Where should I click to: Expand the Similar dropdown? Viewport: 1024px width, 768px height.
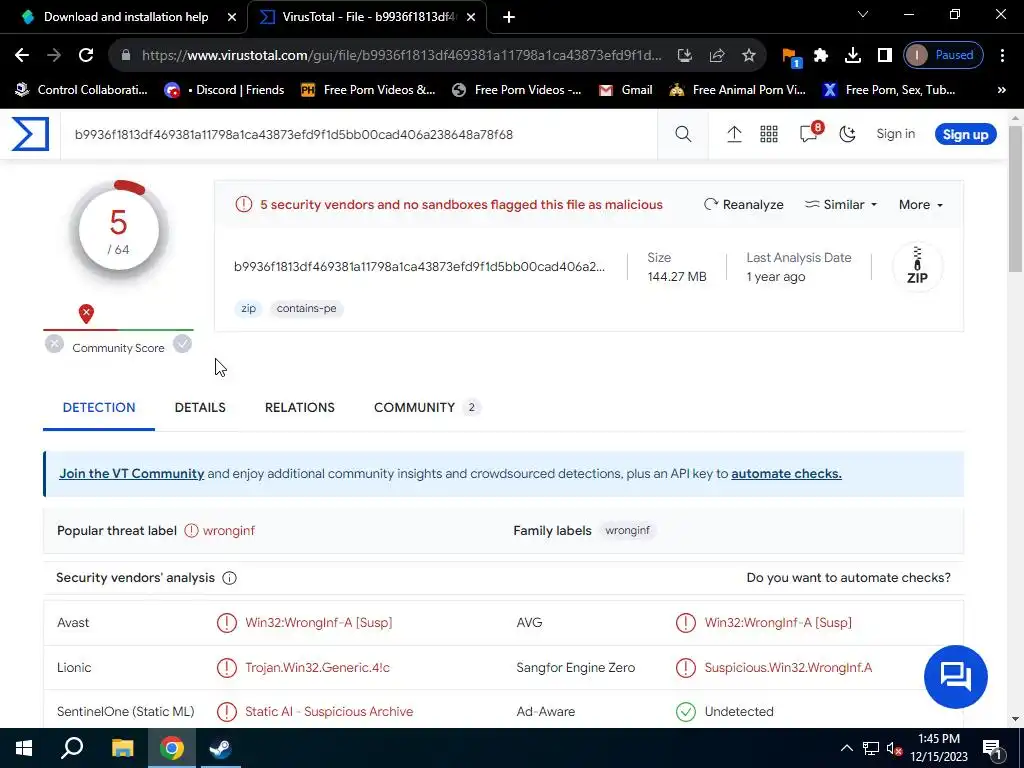coord(840,204)
